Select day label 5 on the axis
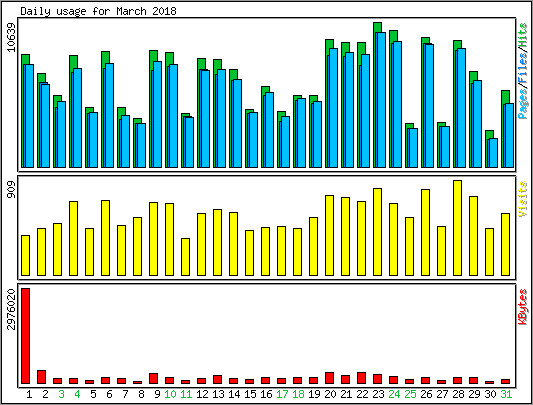The image size is (533, 405). [93, 394]
